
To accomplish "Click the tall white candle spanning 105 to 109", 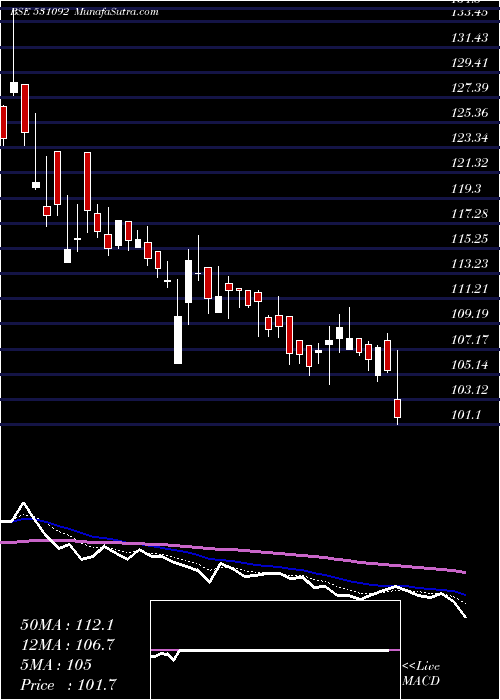I will coord(178,340).
